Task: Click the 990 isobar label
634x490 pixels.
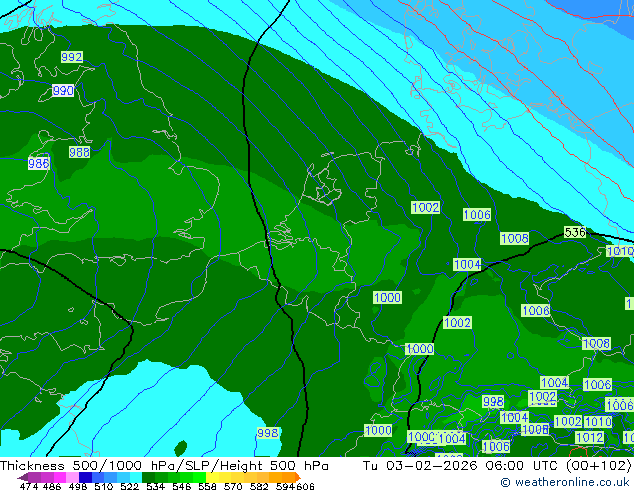Action: [63, 91]
